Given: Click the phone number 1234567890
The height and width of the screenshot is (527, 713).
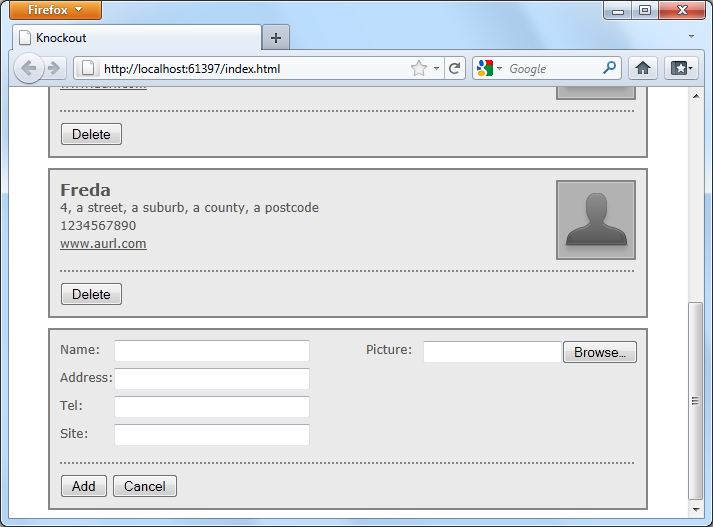Looking at the screenshot, I should [98, 226].
